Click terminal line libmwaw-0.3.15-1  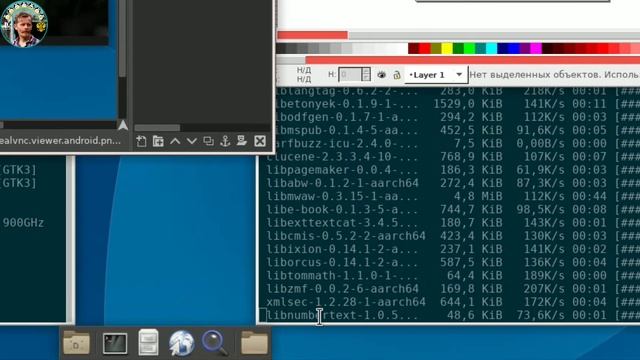343,196
